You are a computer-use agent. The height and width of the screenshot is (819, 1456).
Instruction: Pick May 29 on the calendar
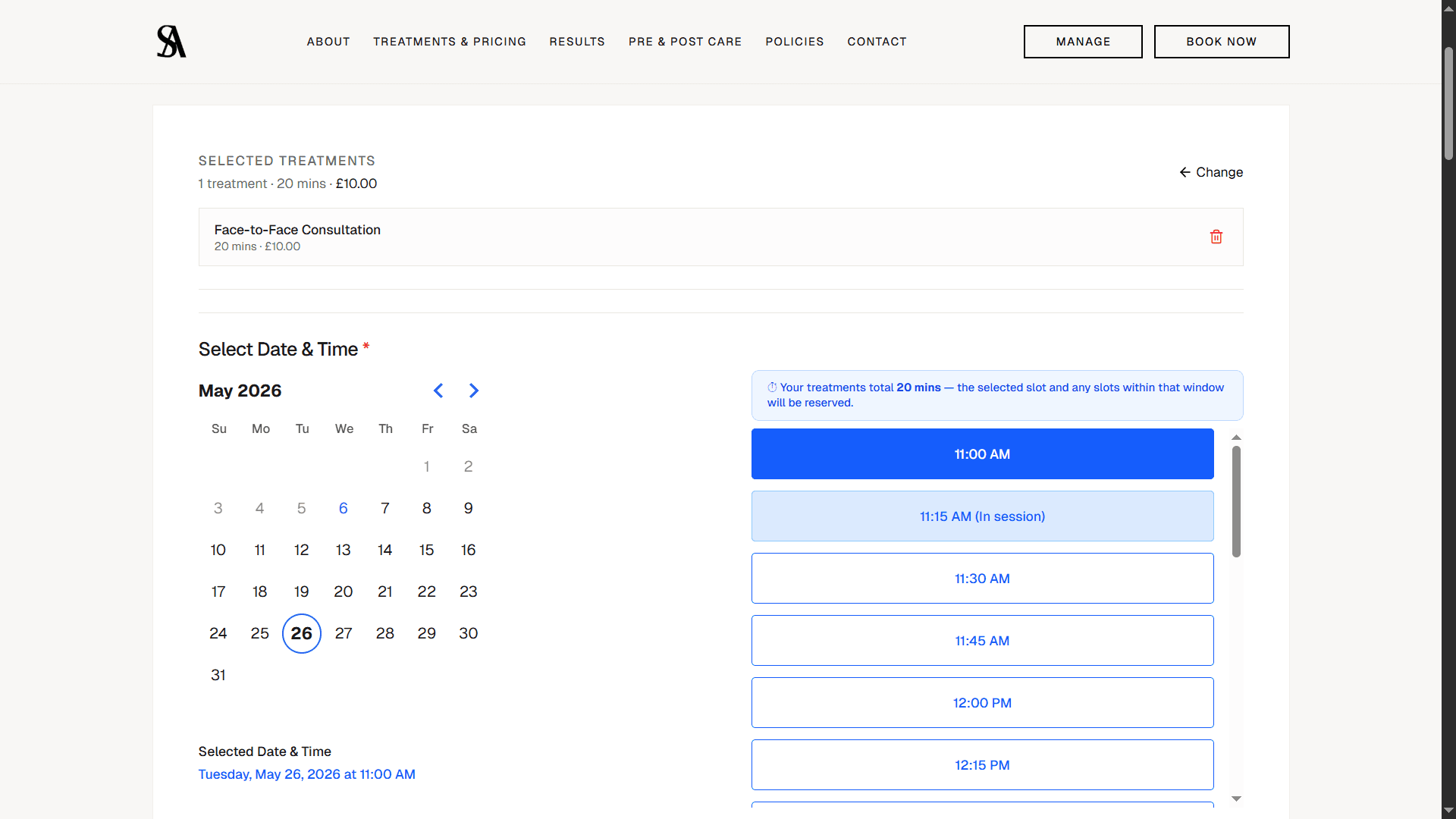[x=427, y=633]
